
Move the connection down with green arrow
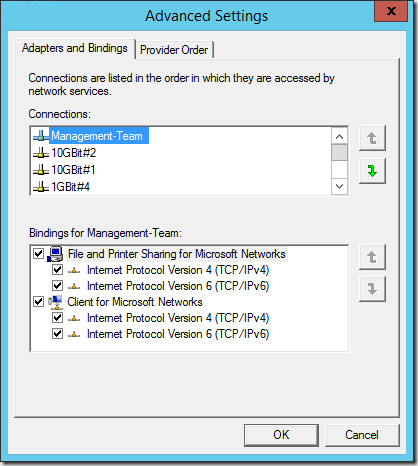(372, 171)
